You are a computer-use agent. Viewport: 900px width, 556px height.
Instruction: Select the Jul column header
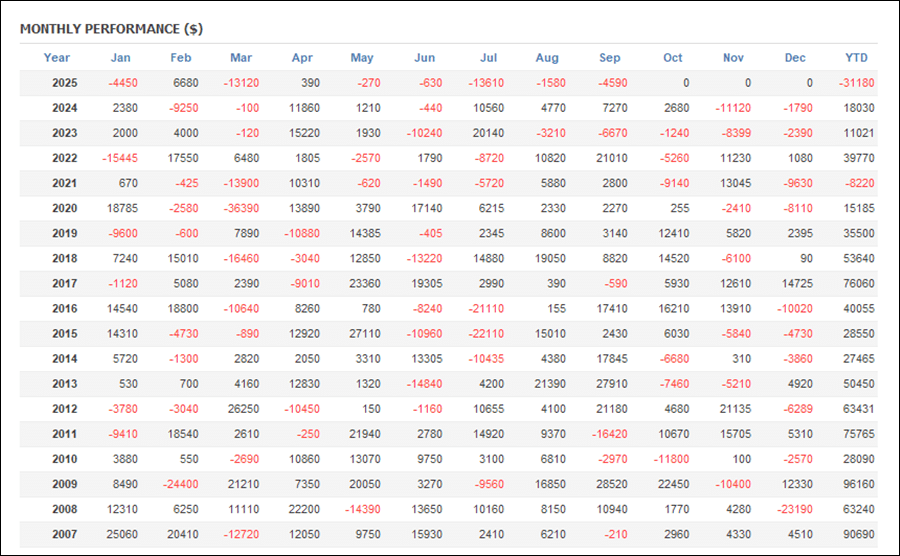coord(488,58)
